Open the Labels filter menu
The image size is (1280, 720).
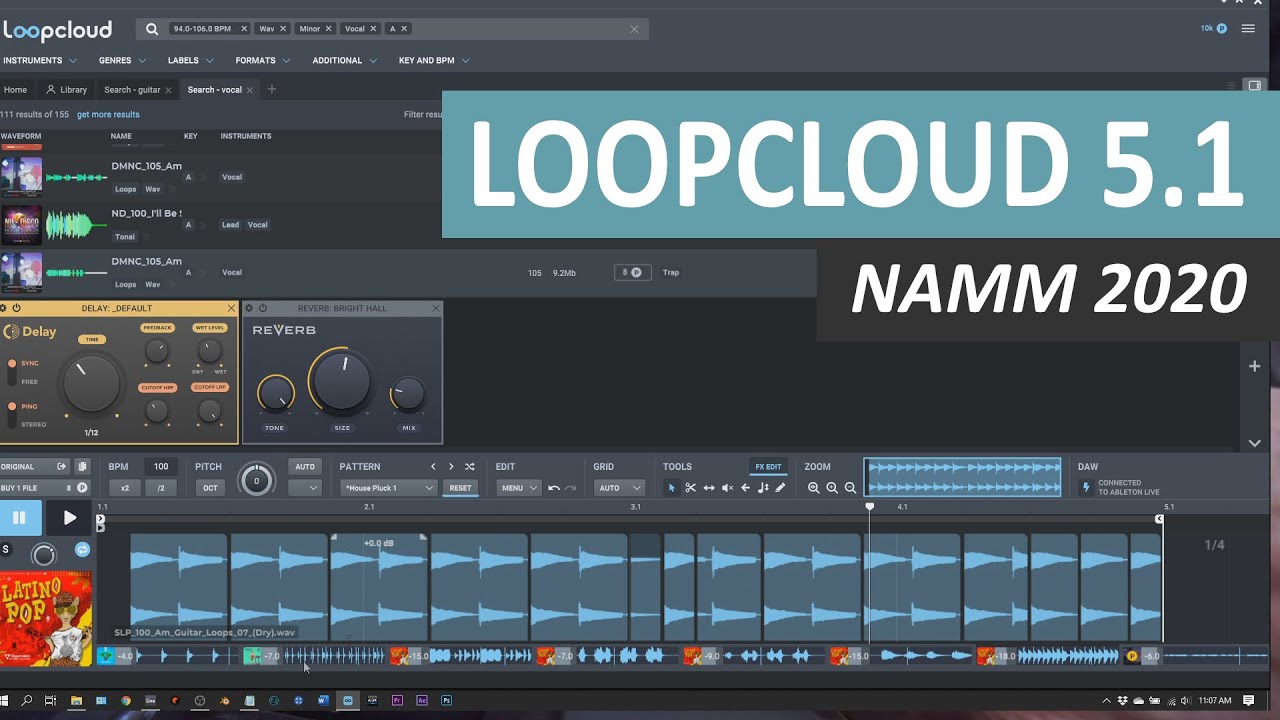click(x=189, y=60)
